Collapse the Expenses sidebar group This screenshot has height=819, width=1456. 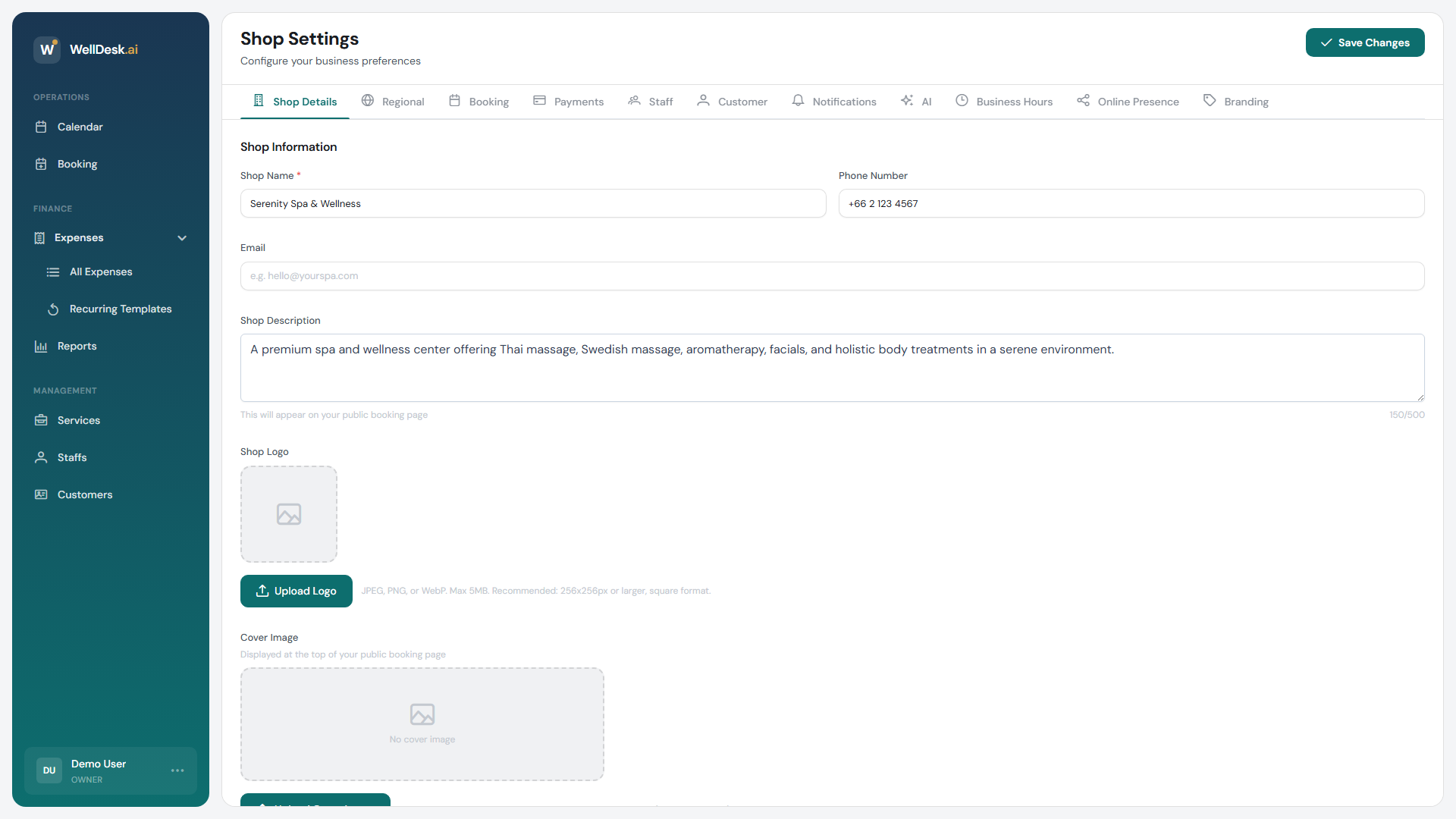coord(182,237)
